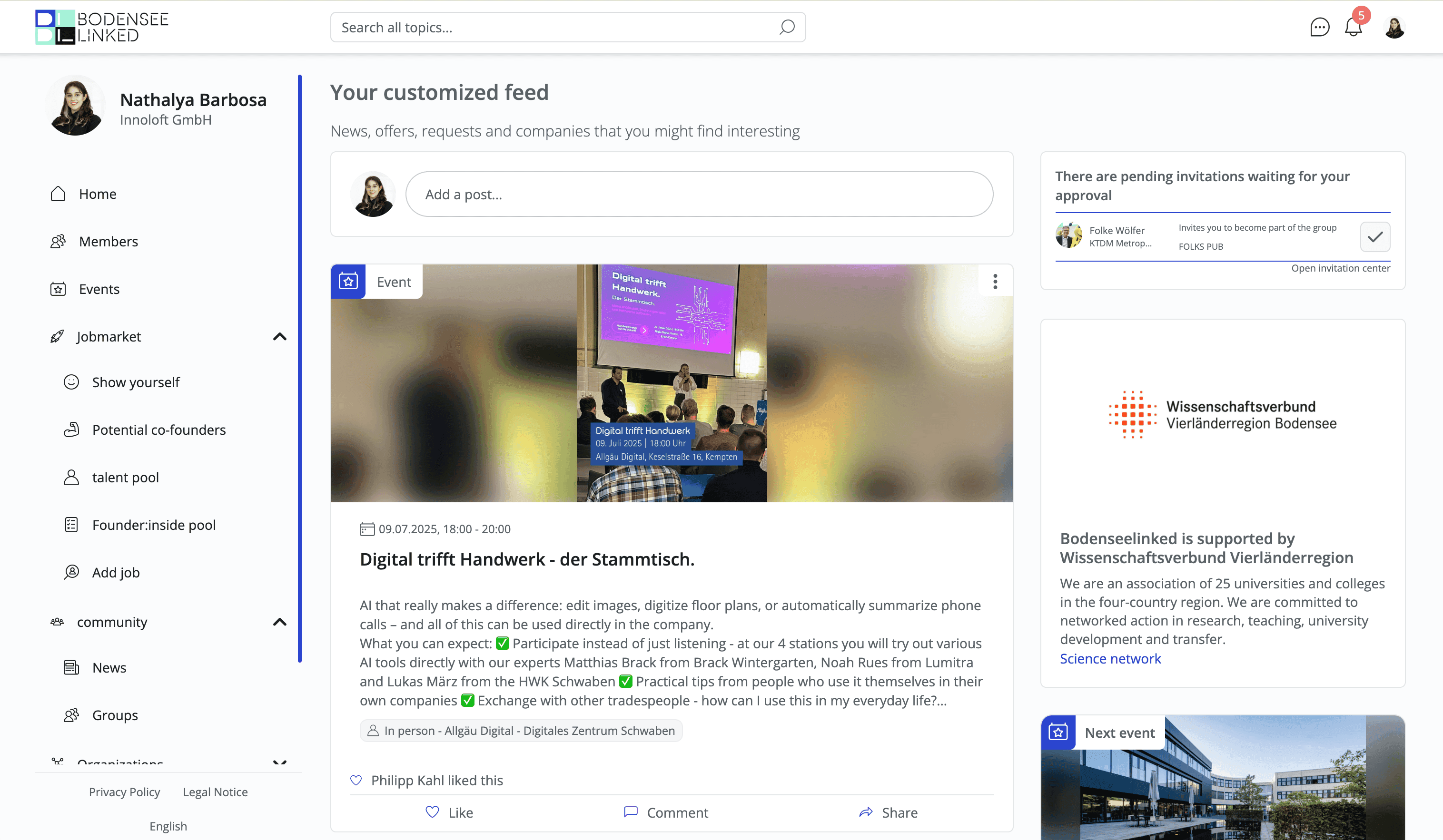Select Potential co-founders menu item
The width and height of the screenshot is (1443, 840).
pos(158,430)
